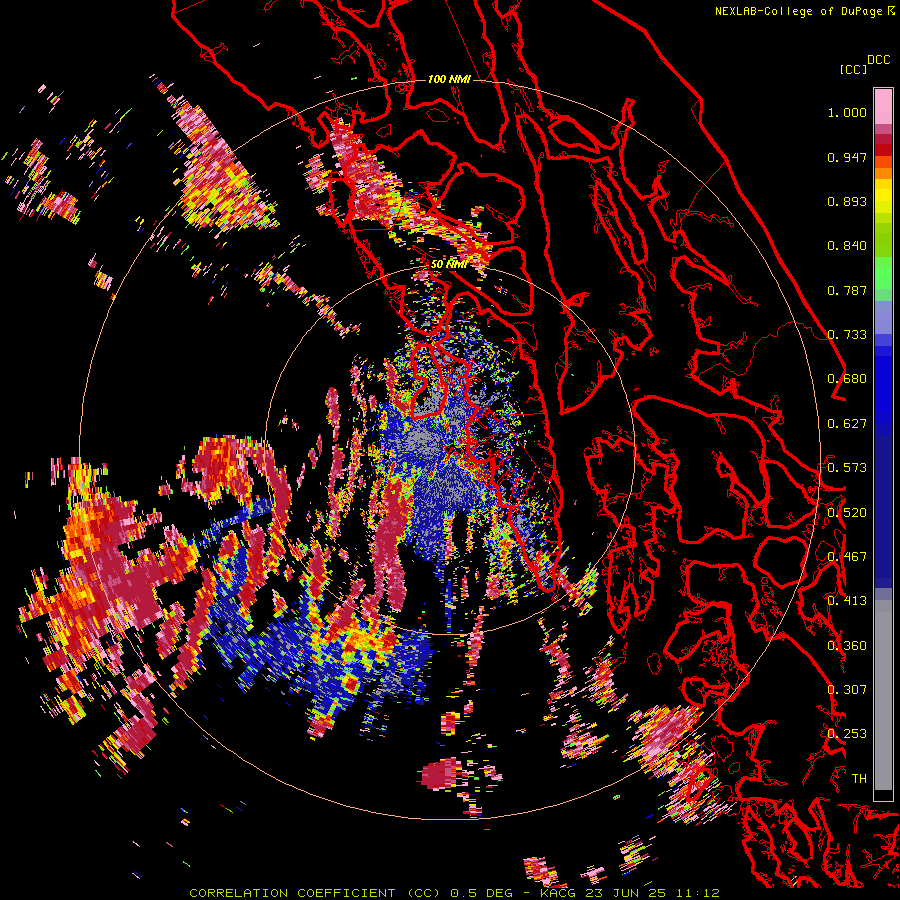Click the 100 NMI range ring label

point(449,79)
